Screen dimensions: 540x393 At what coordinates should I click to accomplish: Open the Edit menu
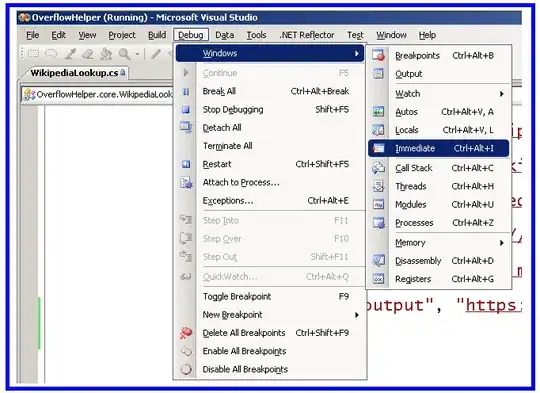click(x=59, y=35)
